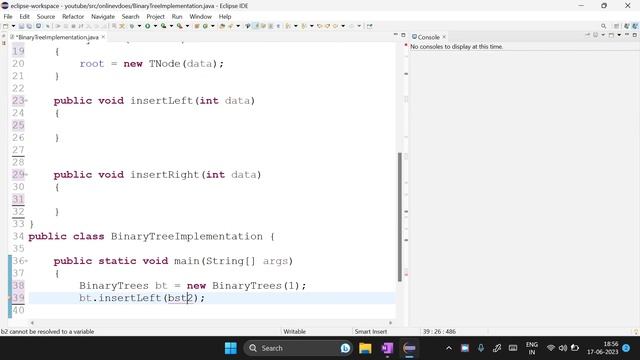Click the Run External Tools icon
This screenshot has height=360, width=640.
point(179,26)
